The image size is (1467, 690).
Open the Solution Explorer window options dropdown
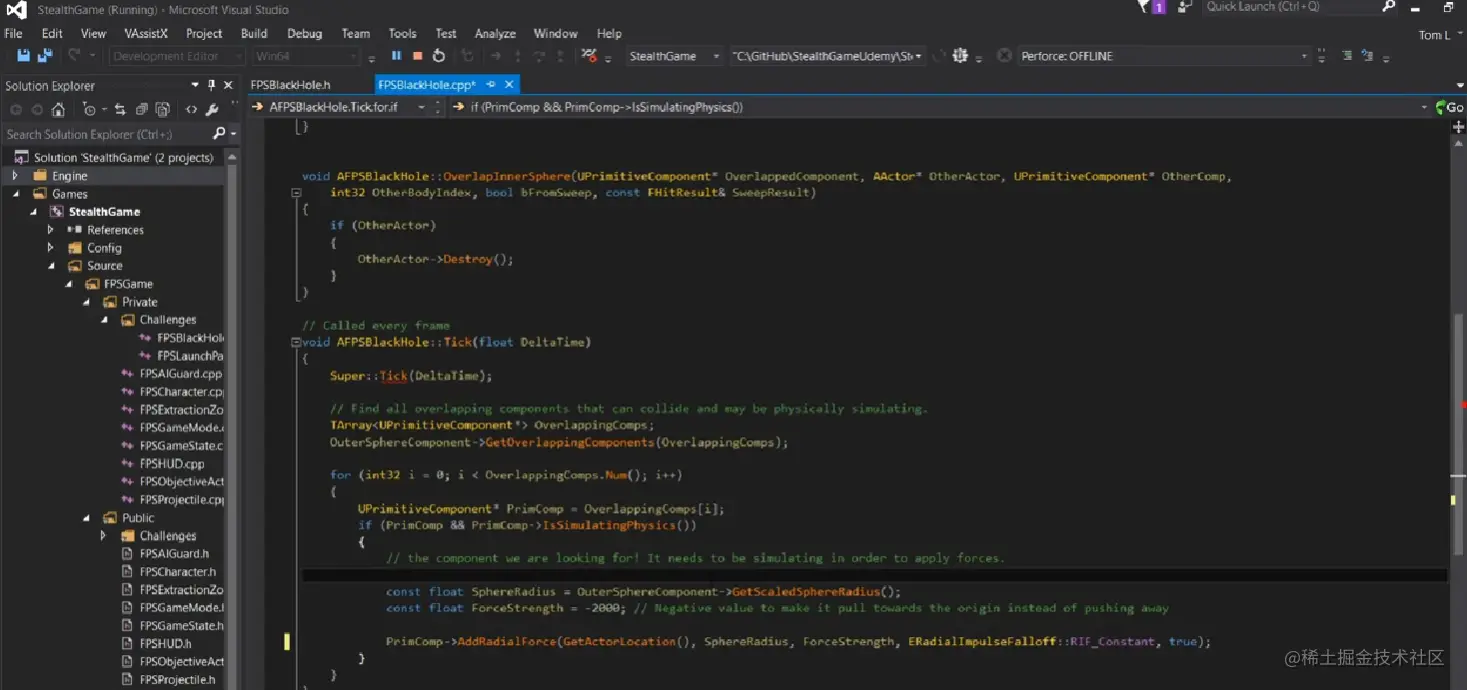[194, 85]
